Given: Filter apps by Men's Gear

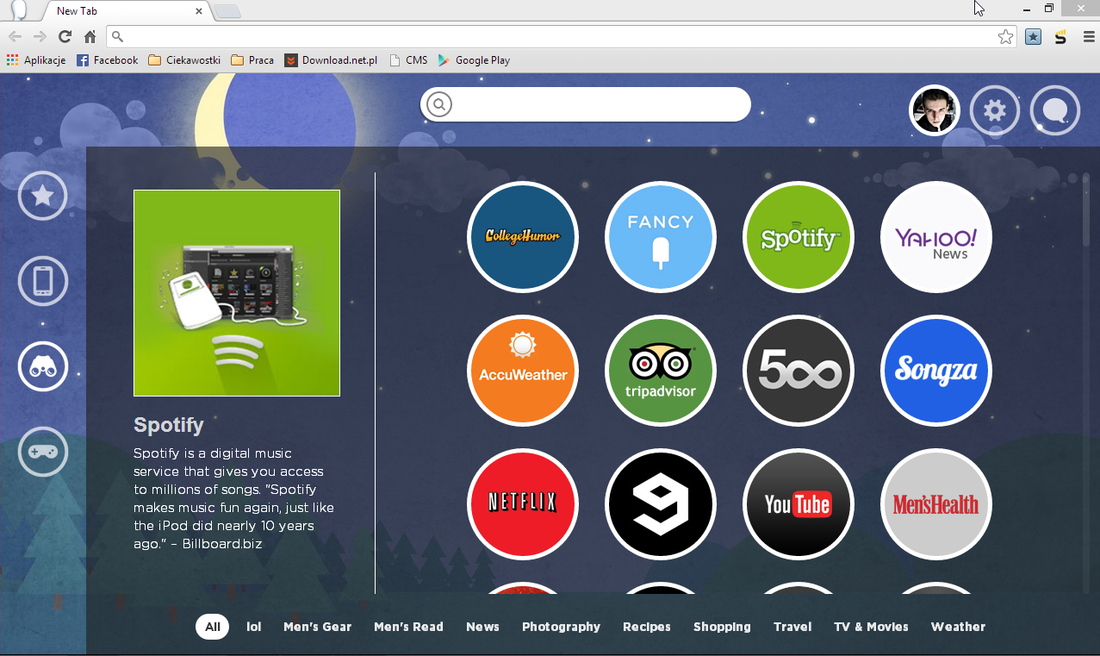Looking at the screenshot, I should pos(317,627).
